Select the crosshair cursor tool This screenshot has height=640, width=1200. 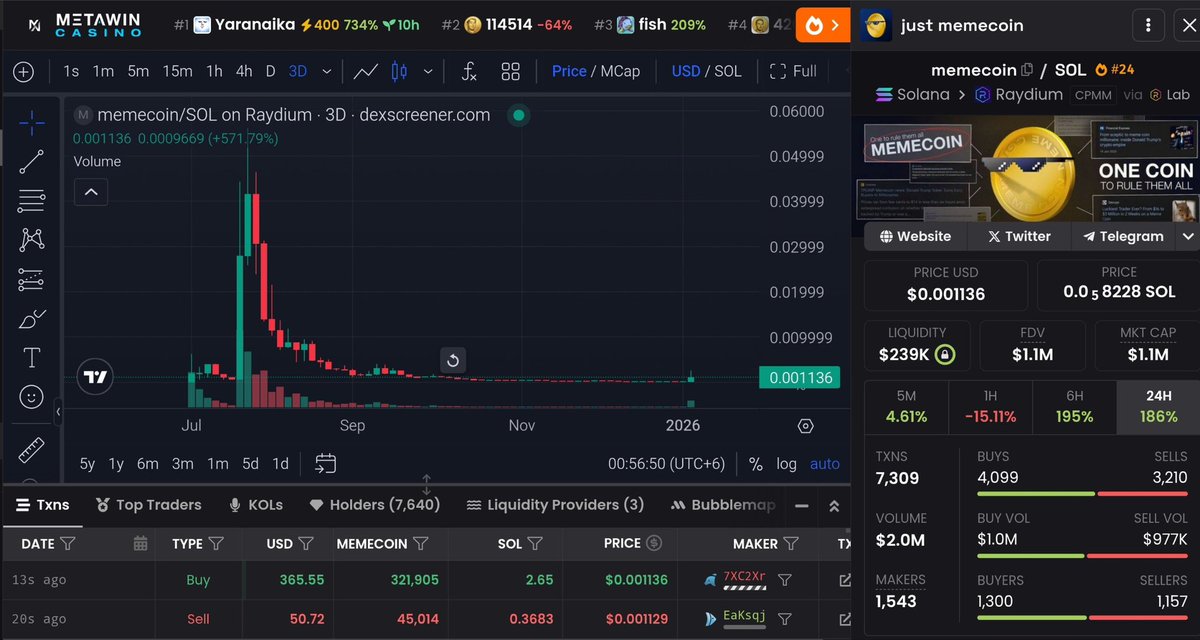31,121
